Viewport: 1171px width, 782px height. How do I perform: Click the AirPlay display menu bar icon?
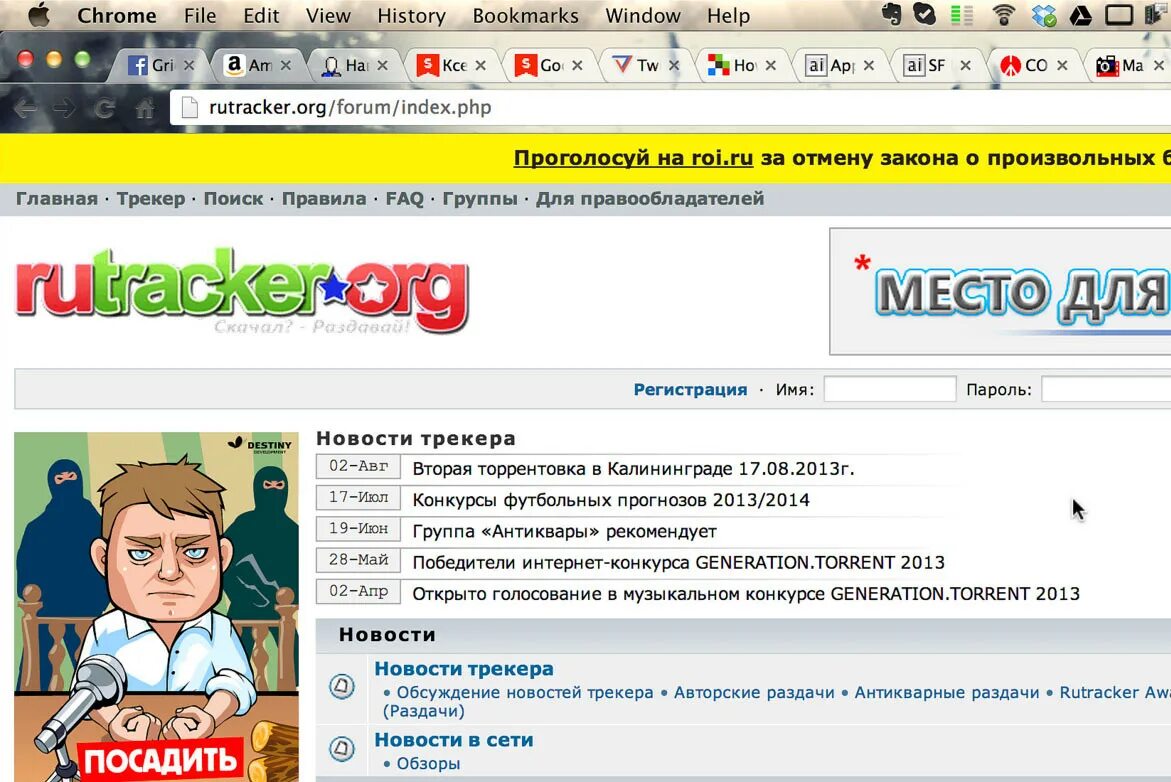pyautogui.click(x=1119, y=15)
